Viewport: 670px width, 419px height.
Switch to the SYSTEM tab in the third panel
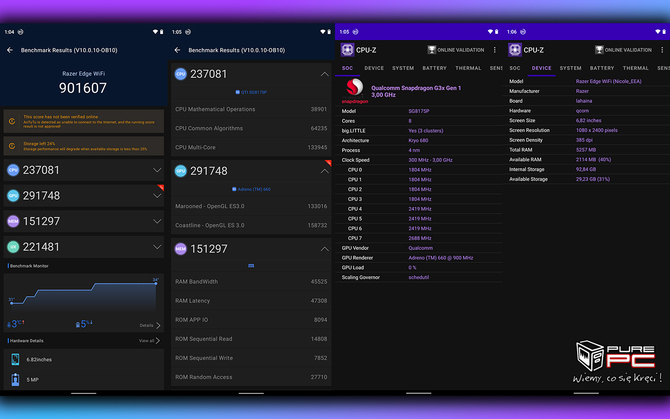point(403,68)
